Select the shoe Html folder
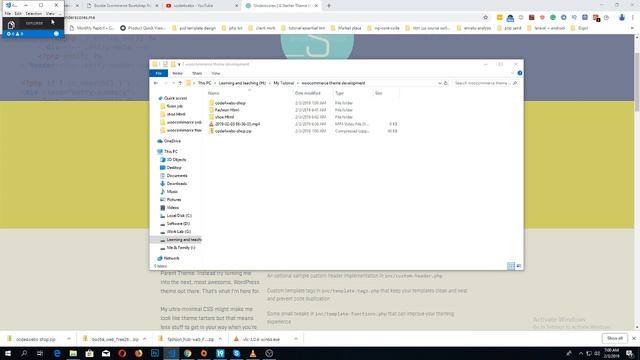Image resolution: width=640 pixels, height=360 pixels. click(x=224, y=117)
